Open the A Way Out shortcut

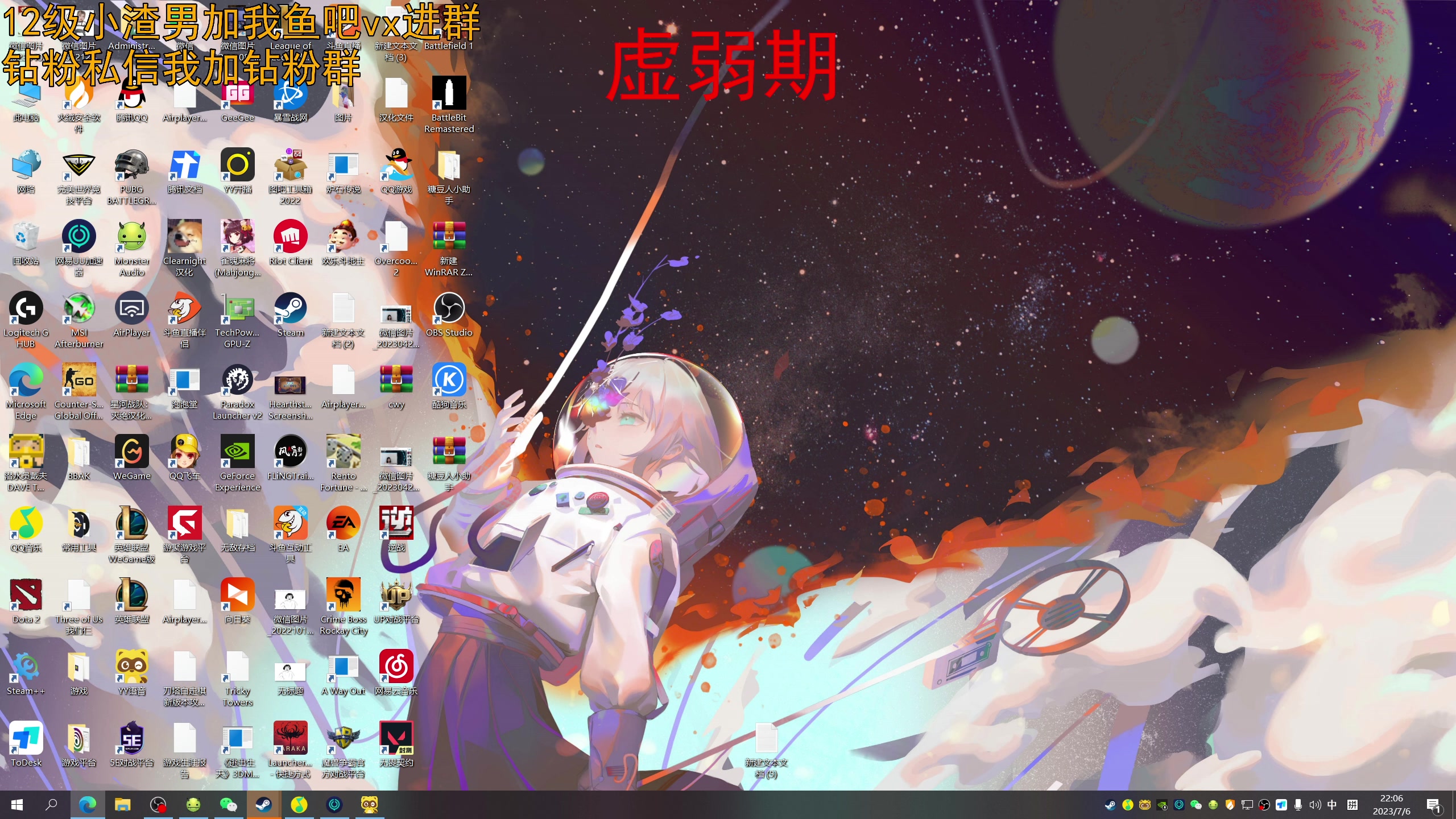[x=343, y=673]
